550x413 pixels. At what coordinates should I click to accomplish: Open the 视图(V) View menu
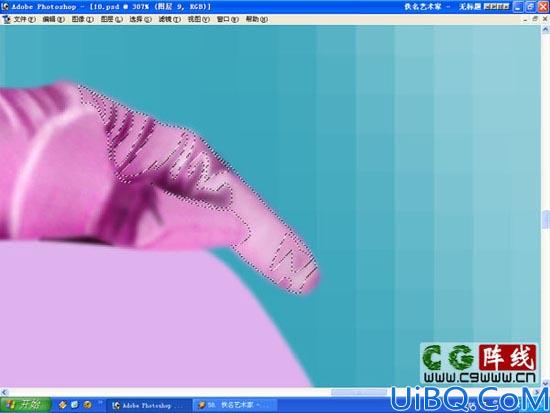pyautogui.click(x=199, y=19)
